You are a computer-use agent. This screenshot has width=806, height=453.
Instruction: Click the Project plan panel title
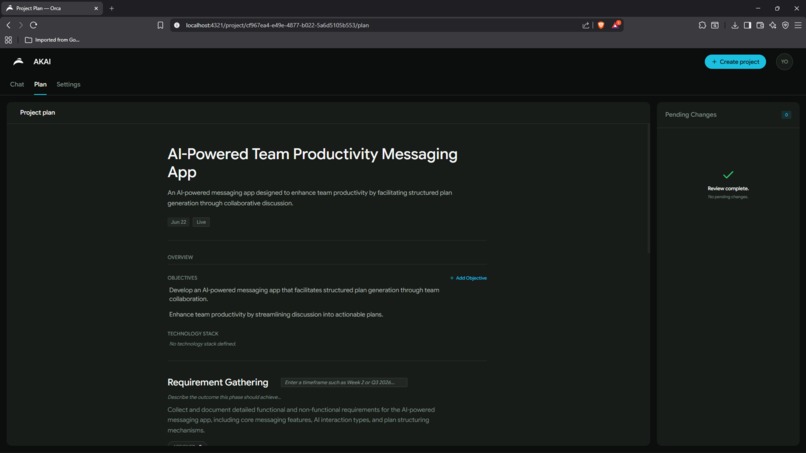pos(38,113)
